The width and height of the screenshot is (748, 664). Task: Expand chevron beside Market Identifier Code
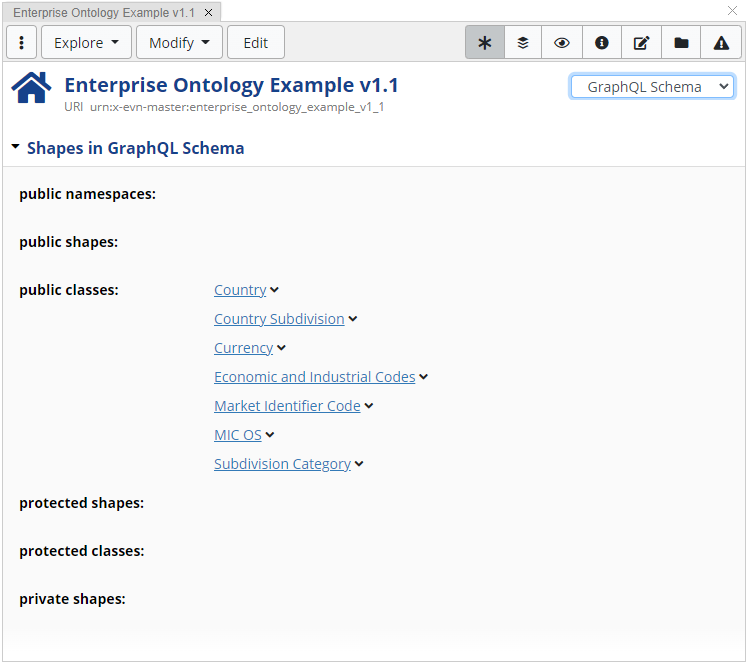pyautogui.click(x=369, y=406)
